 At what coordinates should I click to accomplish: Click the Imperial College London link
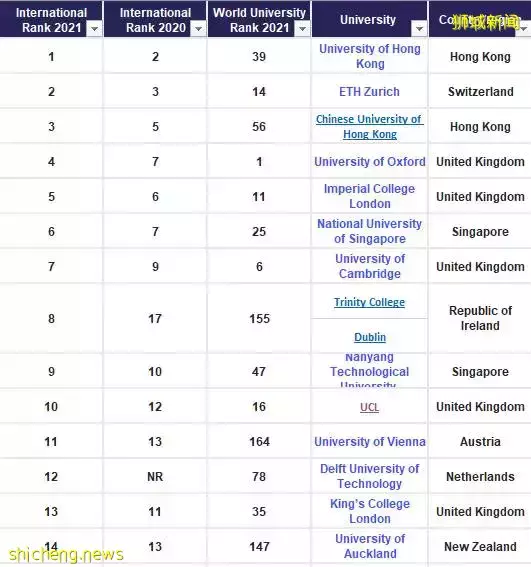pos(370,196)
